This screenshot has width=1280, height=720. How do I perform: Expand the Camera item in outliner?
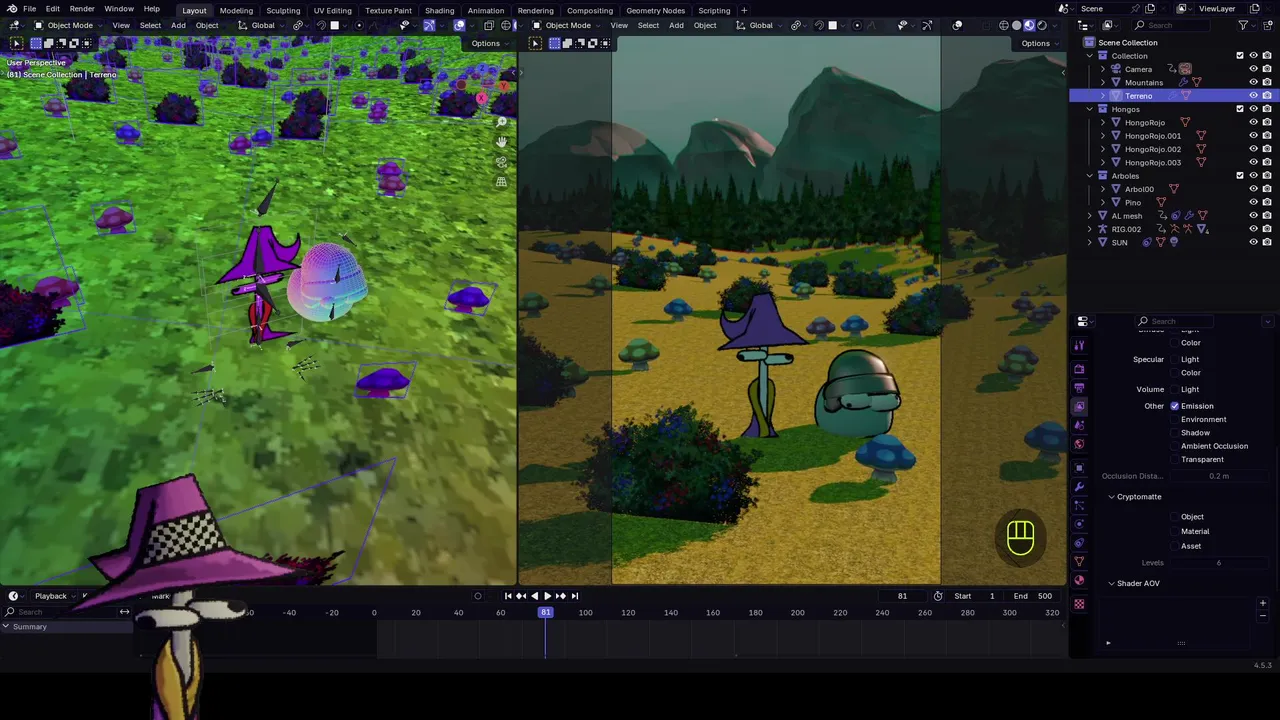(x=1103, y=69)
